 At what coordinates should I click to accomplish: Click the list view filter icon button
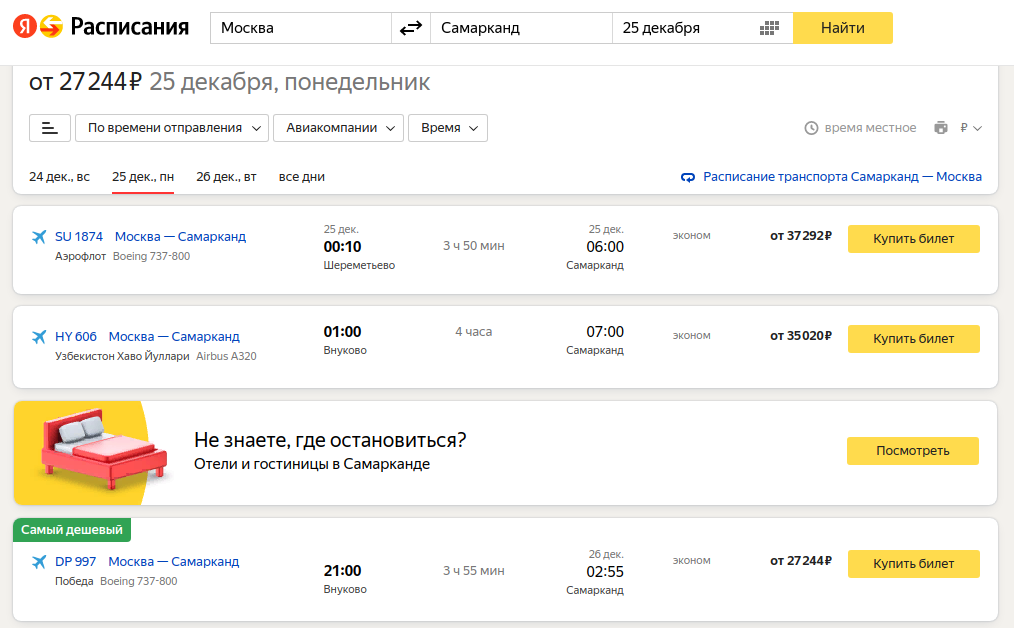(x=50, y=128)
